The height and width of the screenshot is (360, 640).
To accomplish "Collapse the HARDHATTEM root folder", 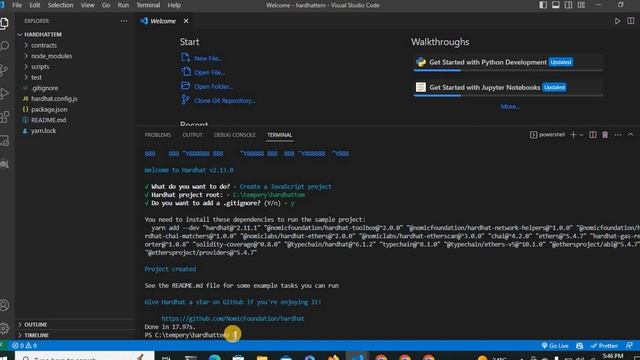I will pos(75,34).
